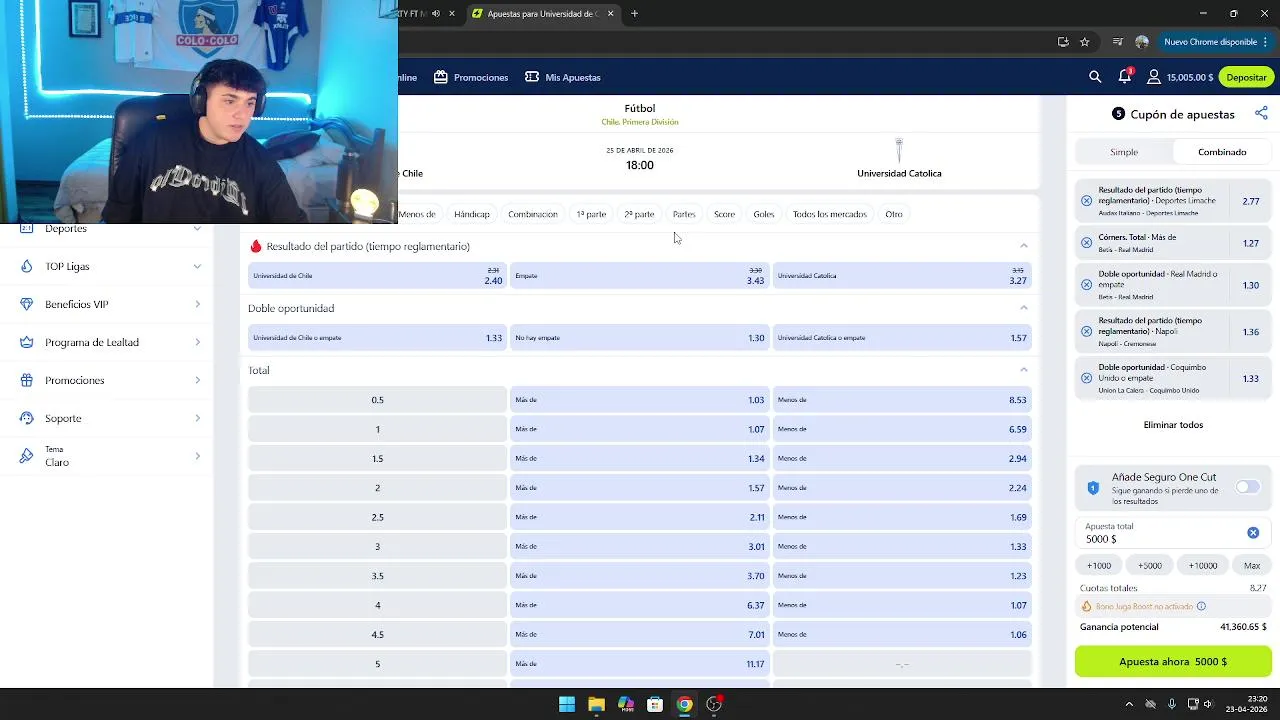Remove Real Madrid o empate bet

[x=1087, y=285]
